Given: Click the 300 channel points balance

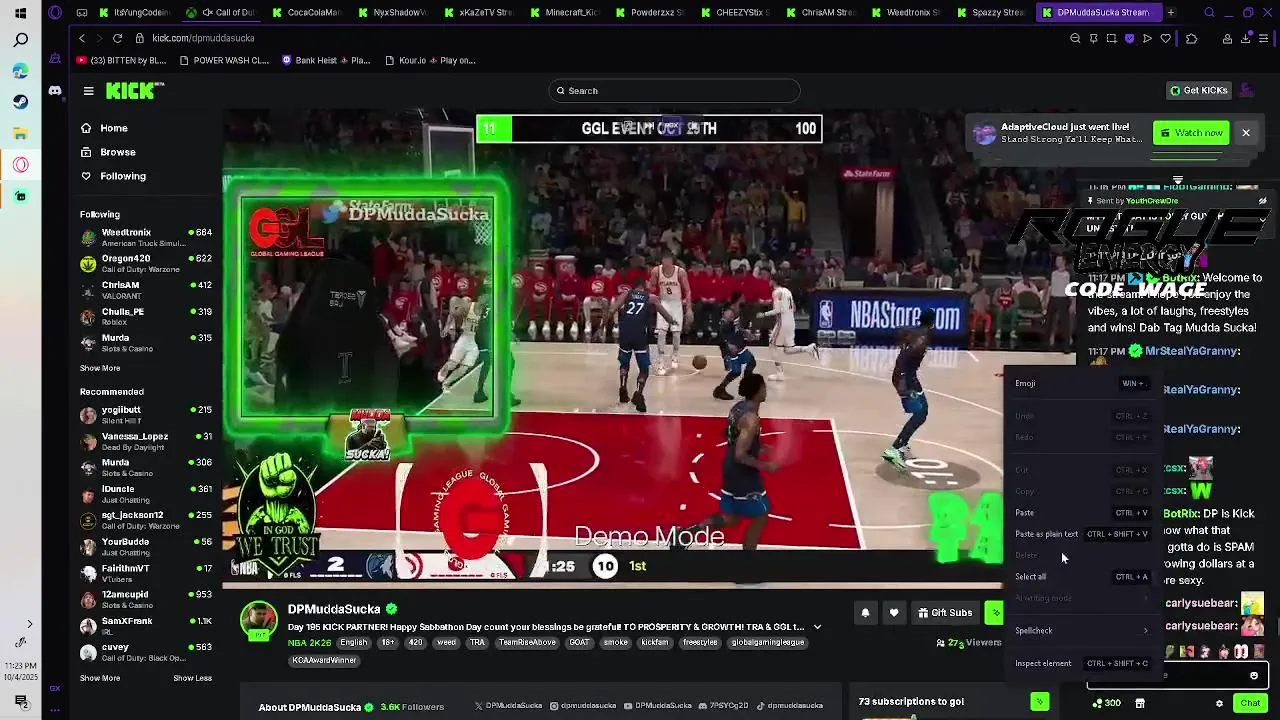Looking at the screenshot, I should (1106, 703).
